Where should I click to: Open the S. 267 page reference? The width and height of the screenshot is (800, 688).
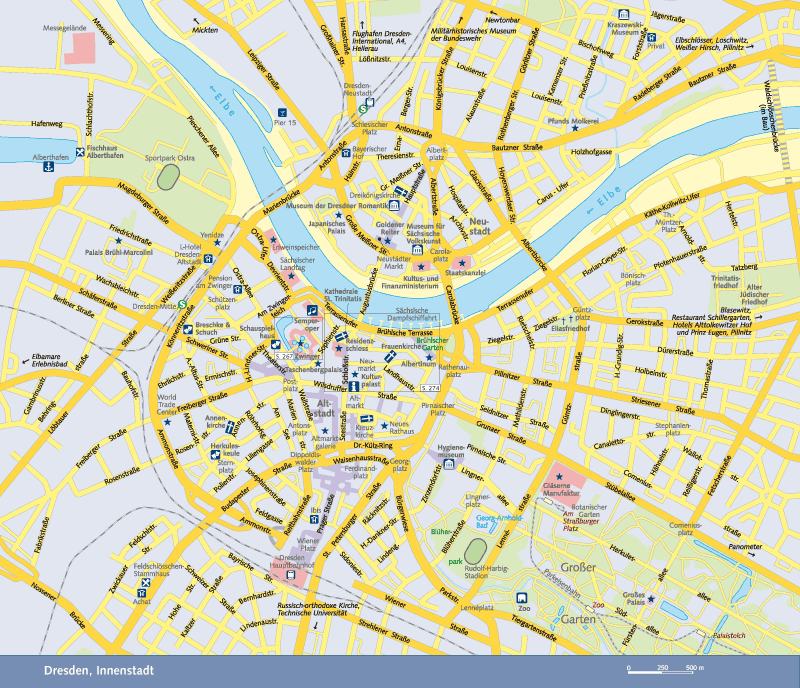pyautogui.click(x=284, y=355)
